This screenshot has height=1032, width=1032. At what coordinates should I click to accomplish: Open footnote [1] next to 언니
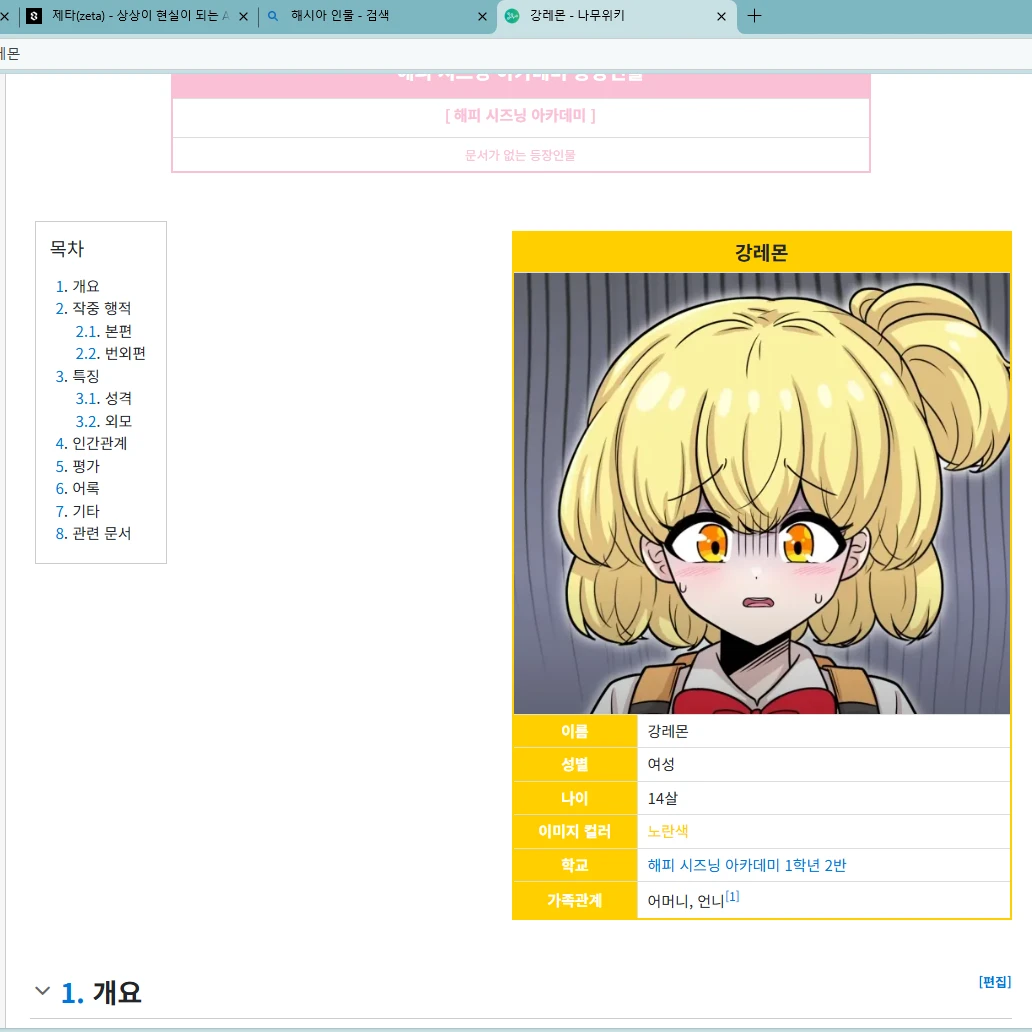(732, 897)
